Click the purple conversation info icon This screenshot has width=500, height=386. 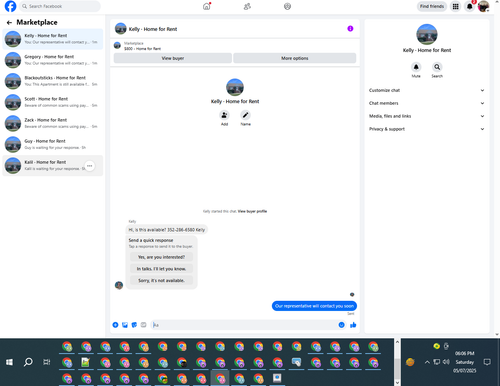click(x=350, y=29)
